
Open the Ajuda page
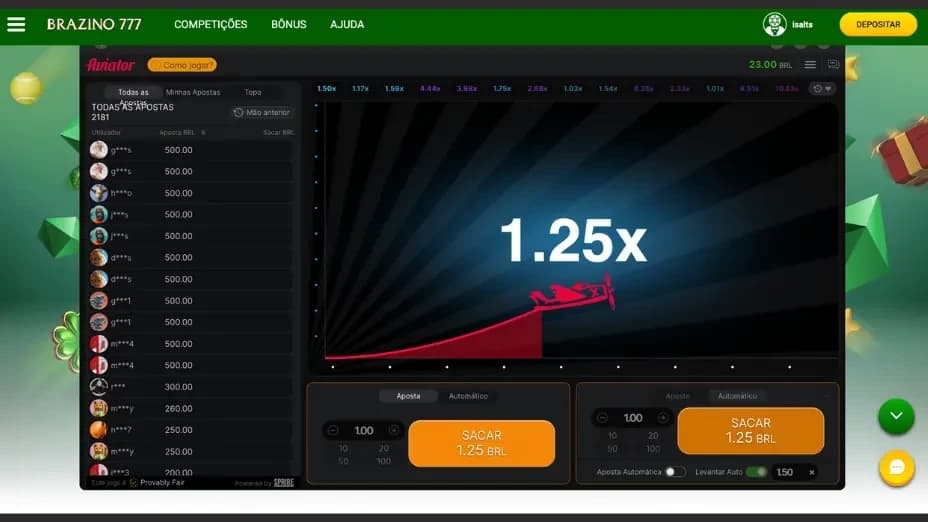pos(347,24)
